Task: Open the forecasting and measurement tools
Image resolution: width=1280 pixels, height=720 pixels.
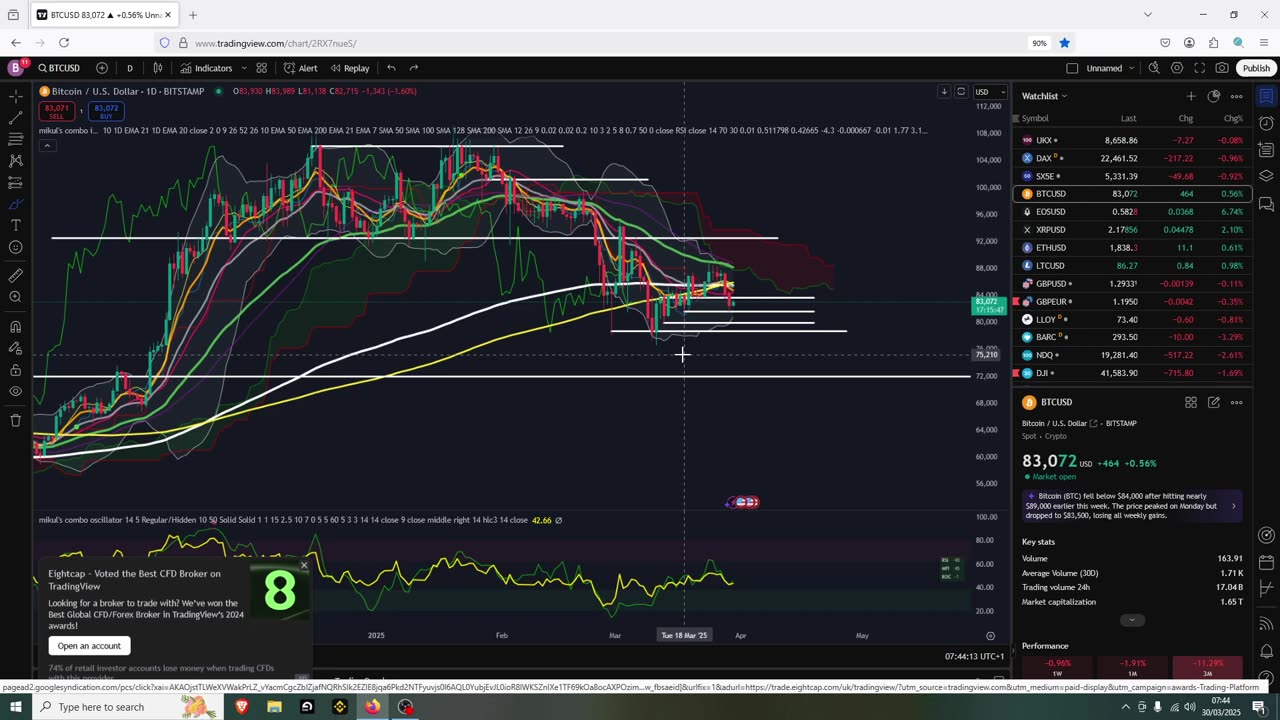Action: (x=15, y=183)
